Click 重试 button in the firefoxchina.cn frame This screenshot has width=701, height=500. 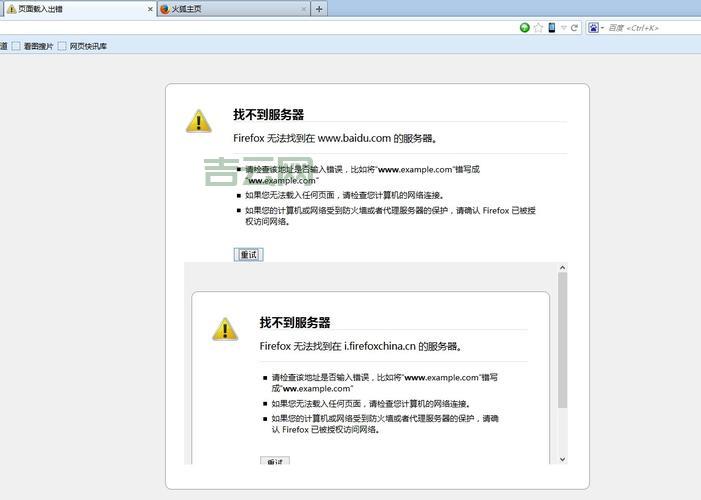pyautogui.click(x=275, y=461)
